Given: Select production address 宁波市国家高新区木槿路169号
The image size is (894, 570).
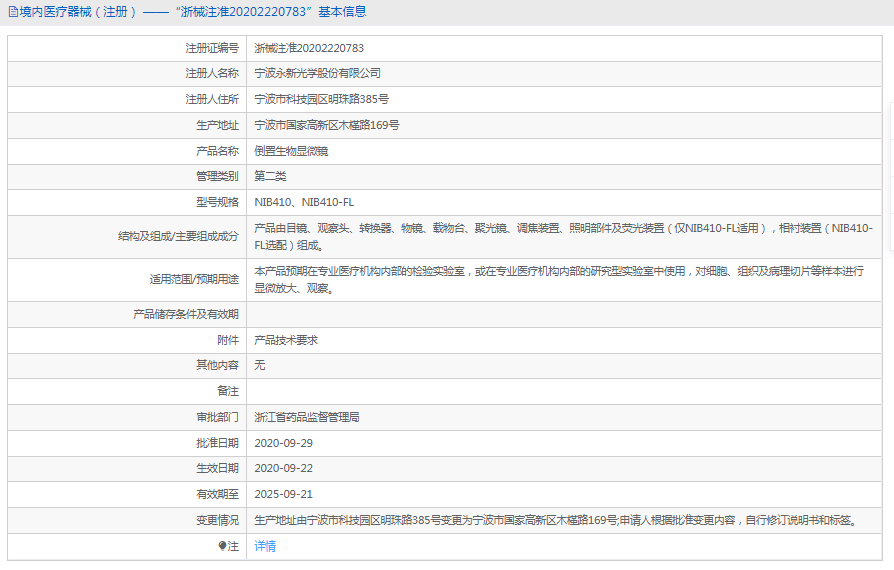Looking at the screenshot, I should [327, 125].
